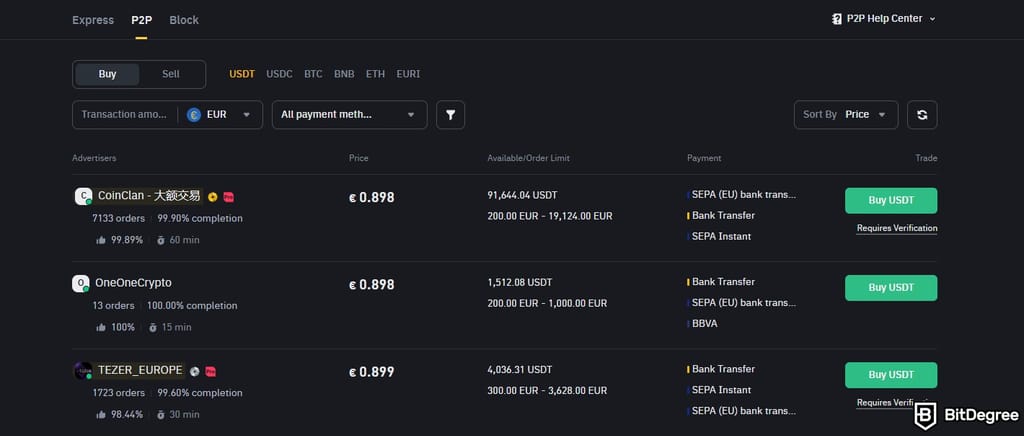The image size is (1024, 436).
Task: Open All payment methods dropdown
Action: [349, 115]
